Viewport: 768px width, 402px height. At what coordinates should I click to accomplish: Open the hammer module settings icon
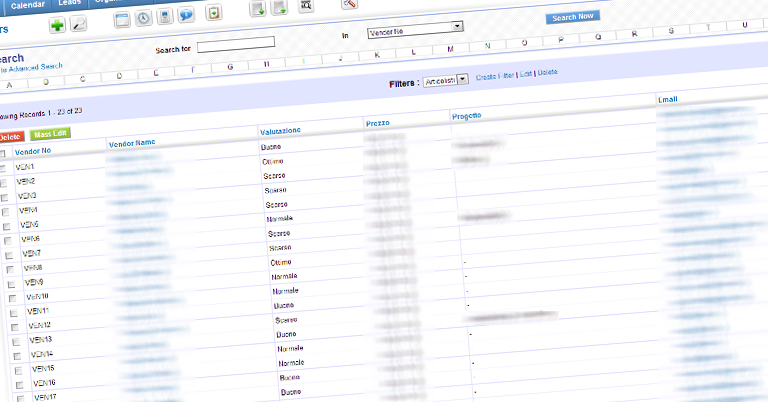click(349, 3)
